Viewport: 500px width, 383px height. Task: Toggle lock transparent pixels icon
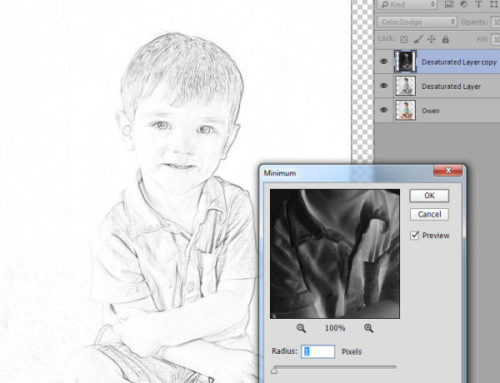click(404, 40)
